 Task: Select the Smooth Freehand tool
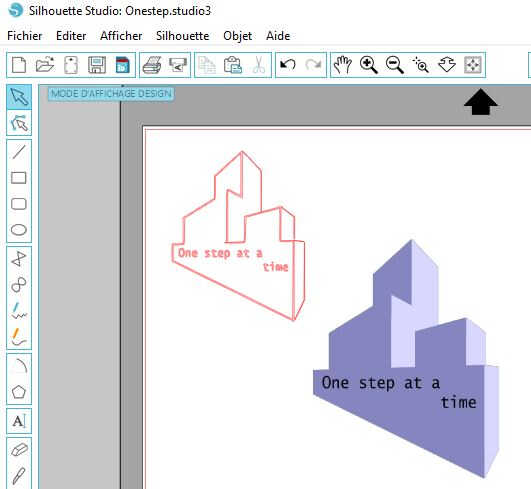pyautogui.click(x=19, y=337)
